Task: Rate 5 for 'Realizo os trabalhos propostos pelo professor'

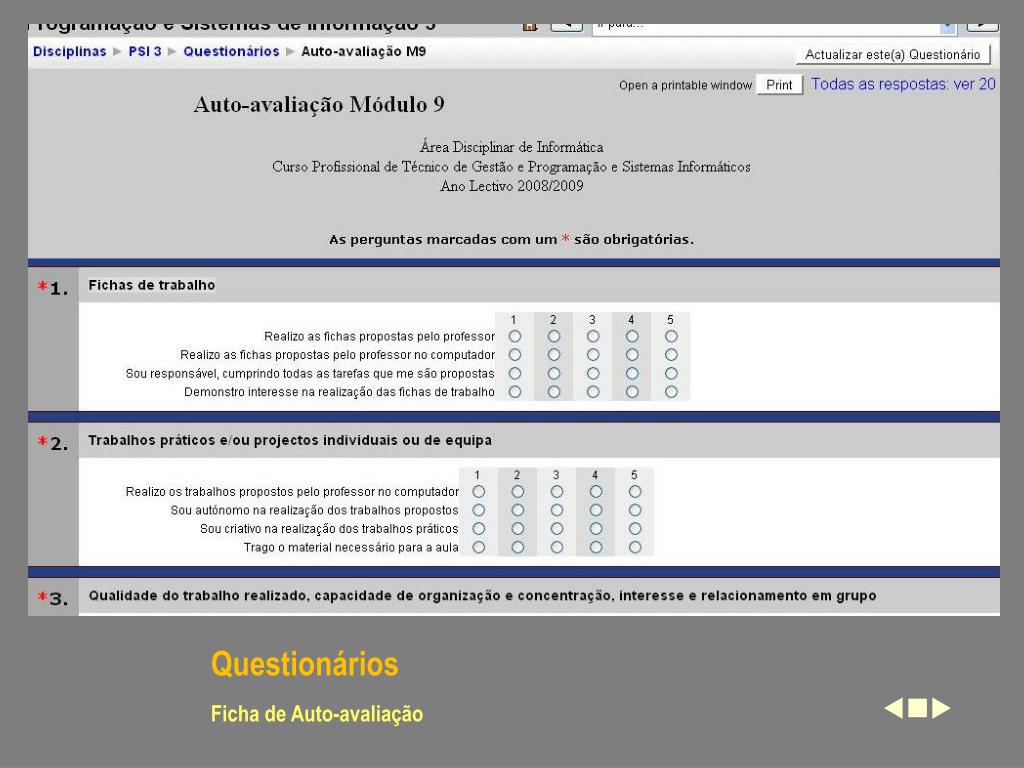Action: click(x=635, y=492)
